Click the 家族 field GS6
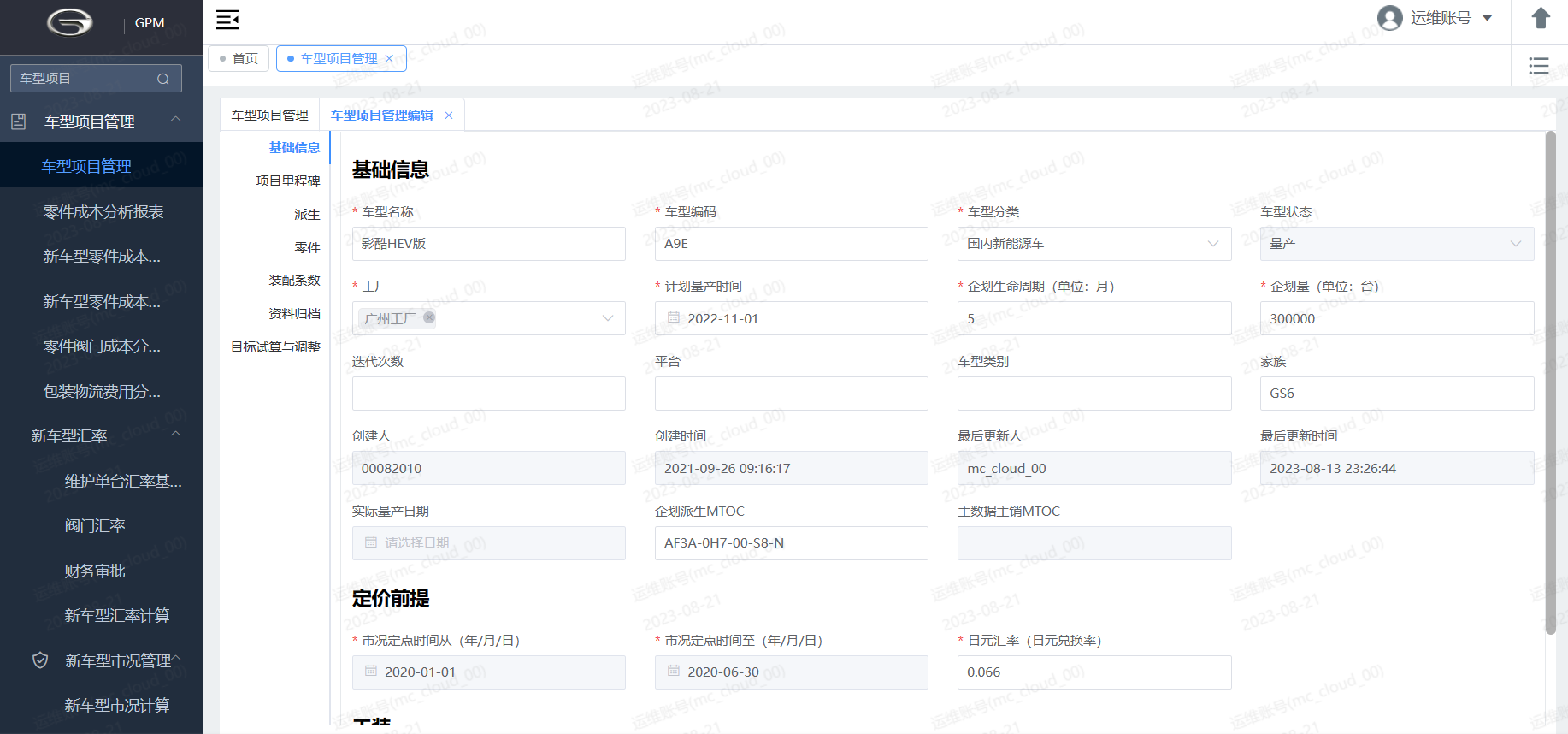 coord(1397,394)
